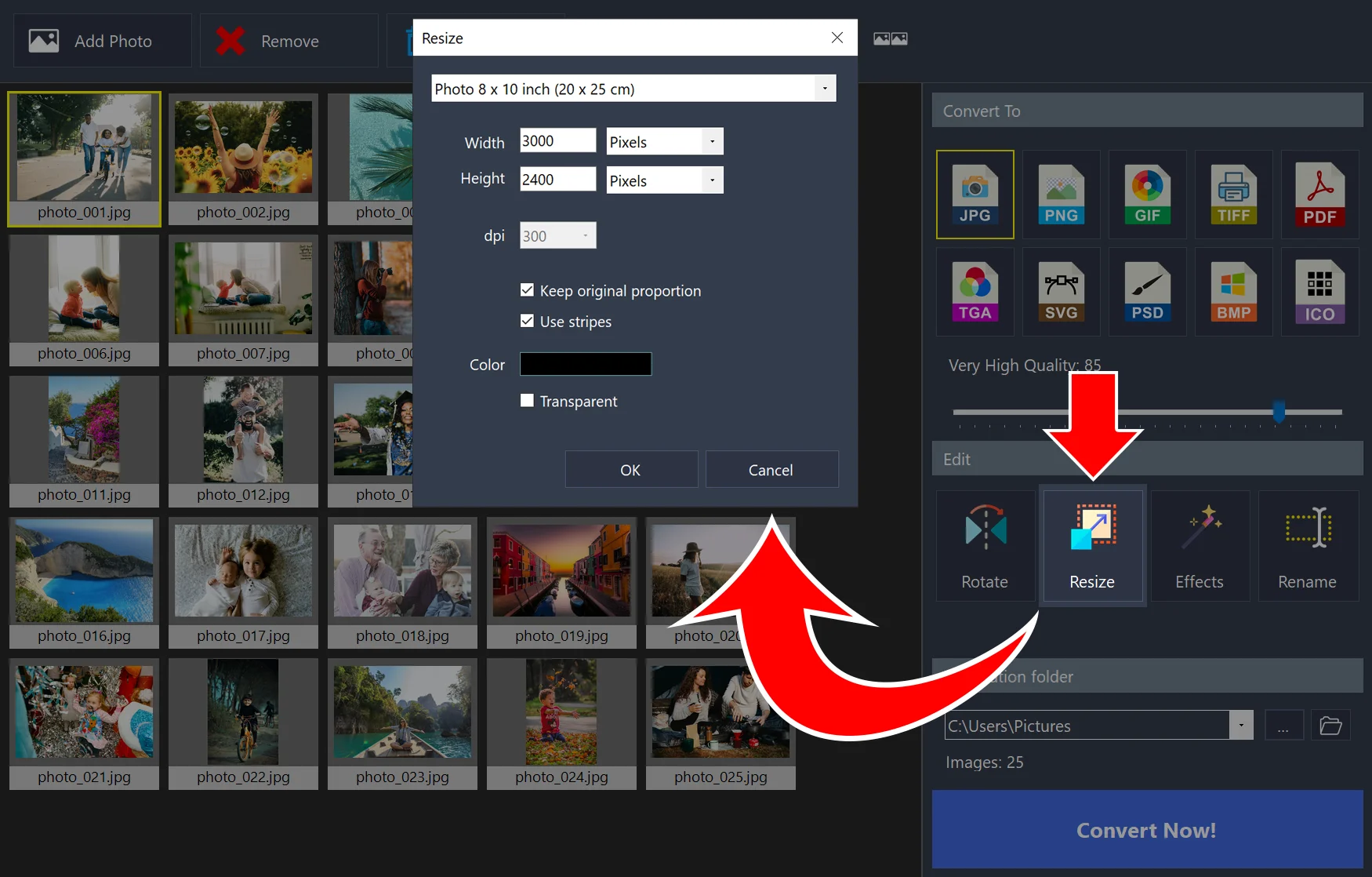
Task: Uncheck Keep original proportion
Action: coord(527,290)
